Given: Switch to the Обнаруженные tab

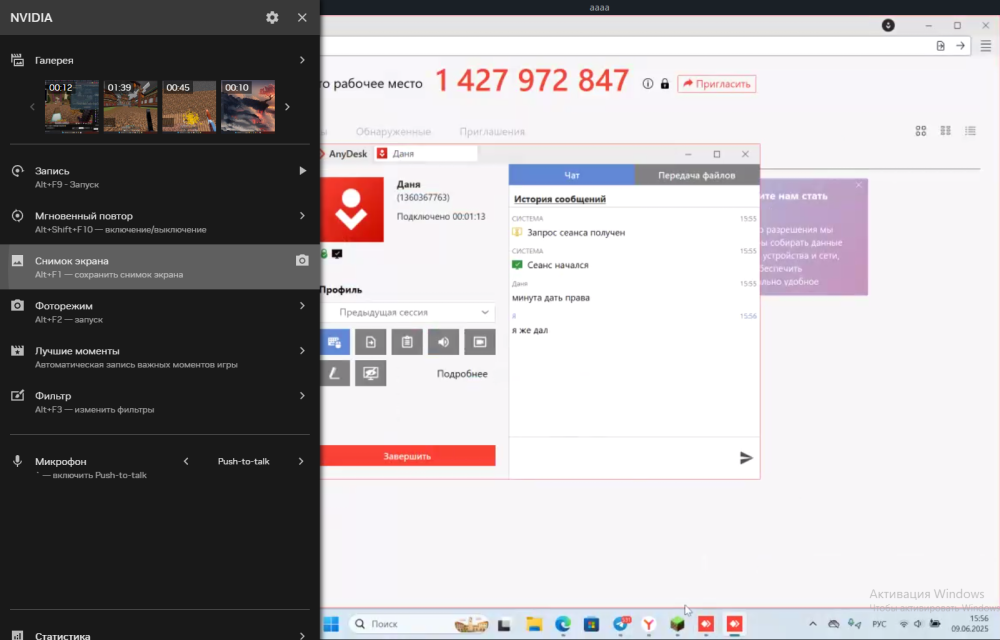Looking at the screenshot, I should (x=393, y=131).
